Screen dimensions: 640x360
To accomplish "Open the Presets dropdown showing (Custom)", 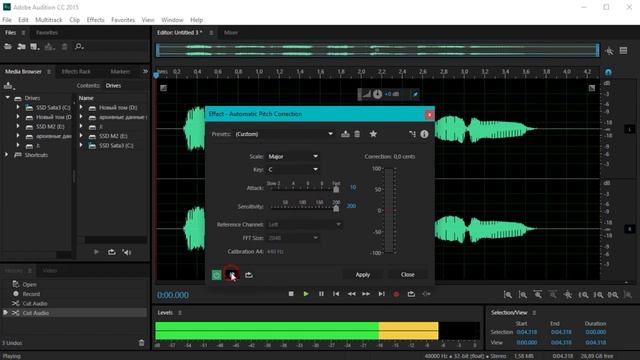I will (x=284, y=134).
